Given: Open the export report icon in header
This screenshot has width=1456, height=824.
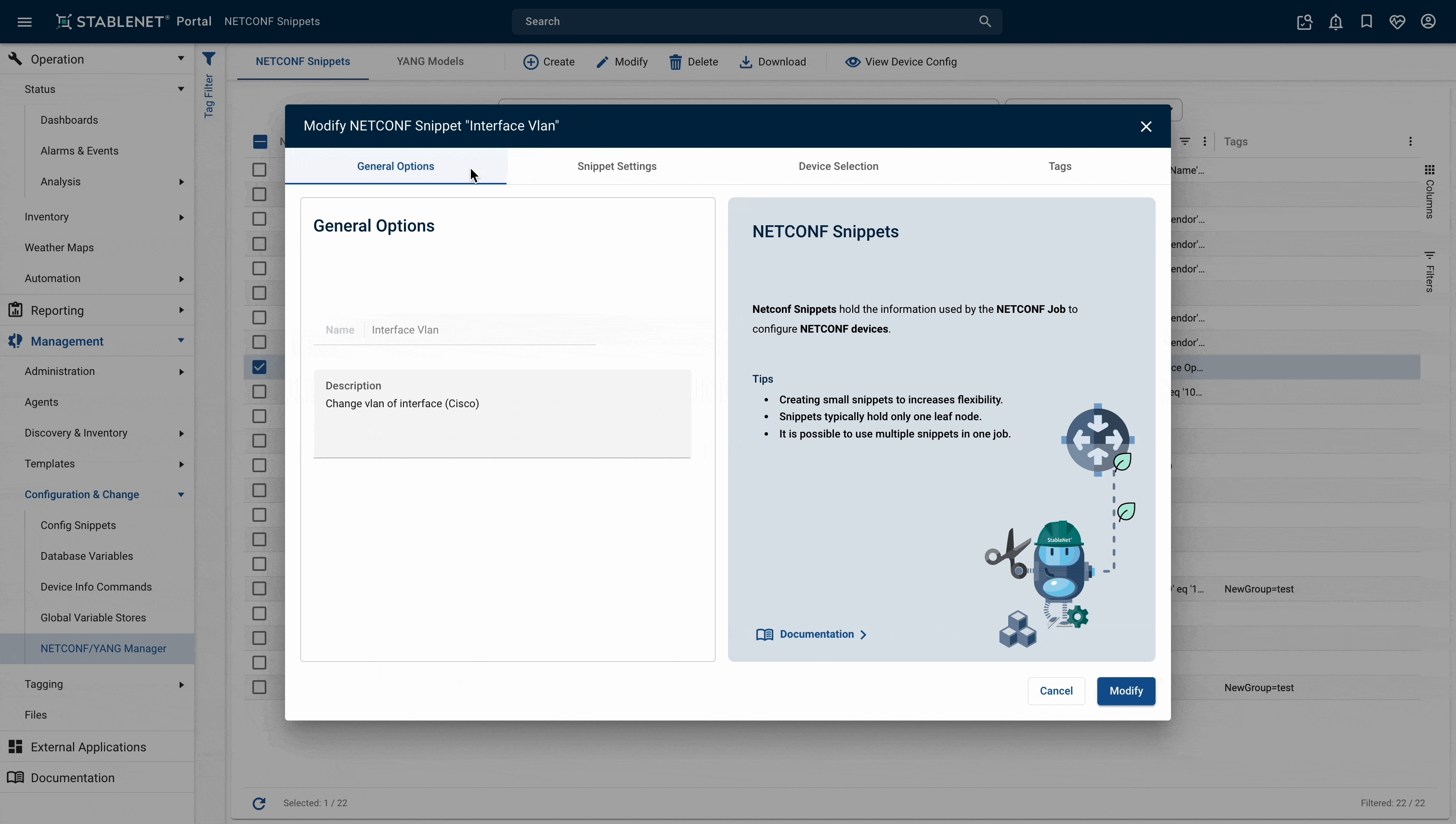Looking at the screenshot, I should point(1304,22).
